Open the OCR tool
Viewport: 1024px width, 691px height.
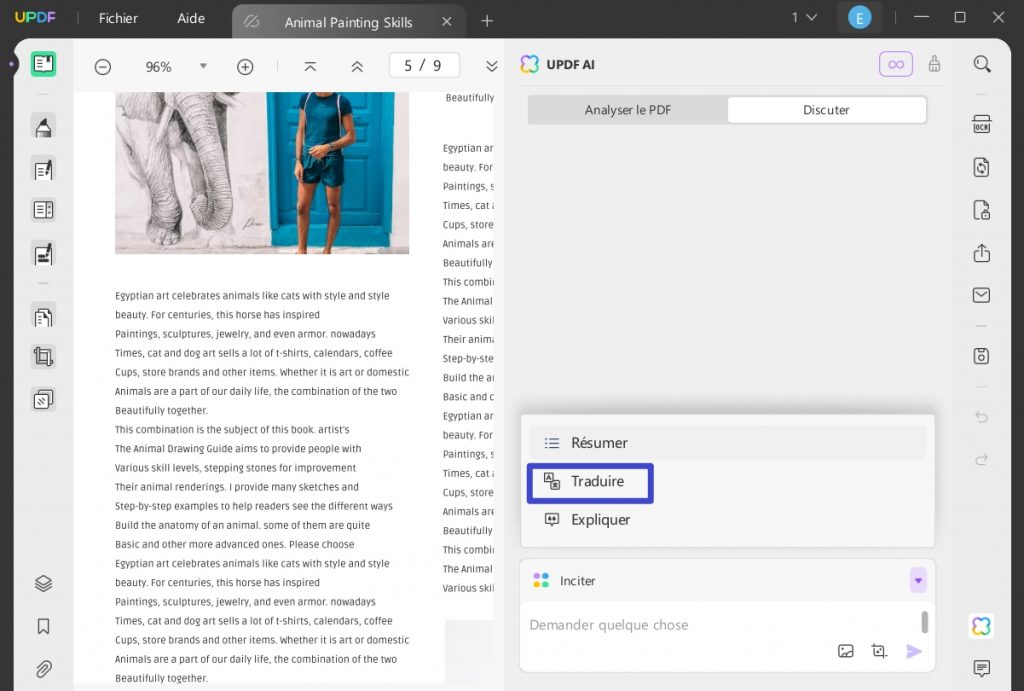(982, 123)
